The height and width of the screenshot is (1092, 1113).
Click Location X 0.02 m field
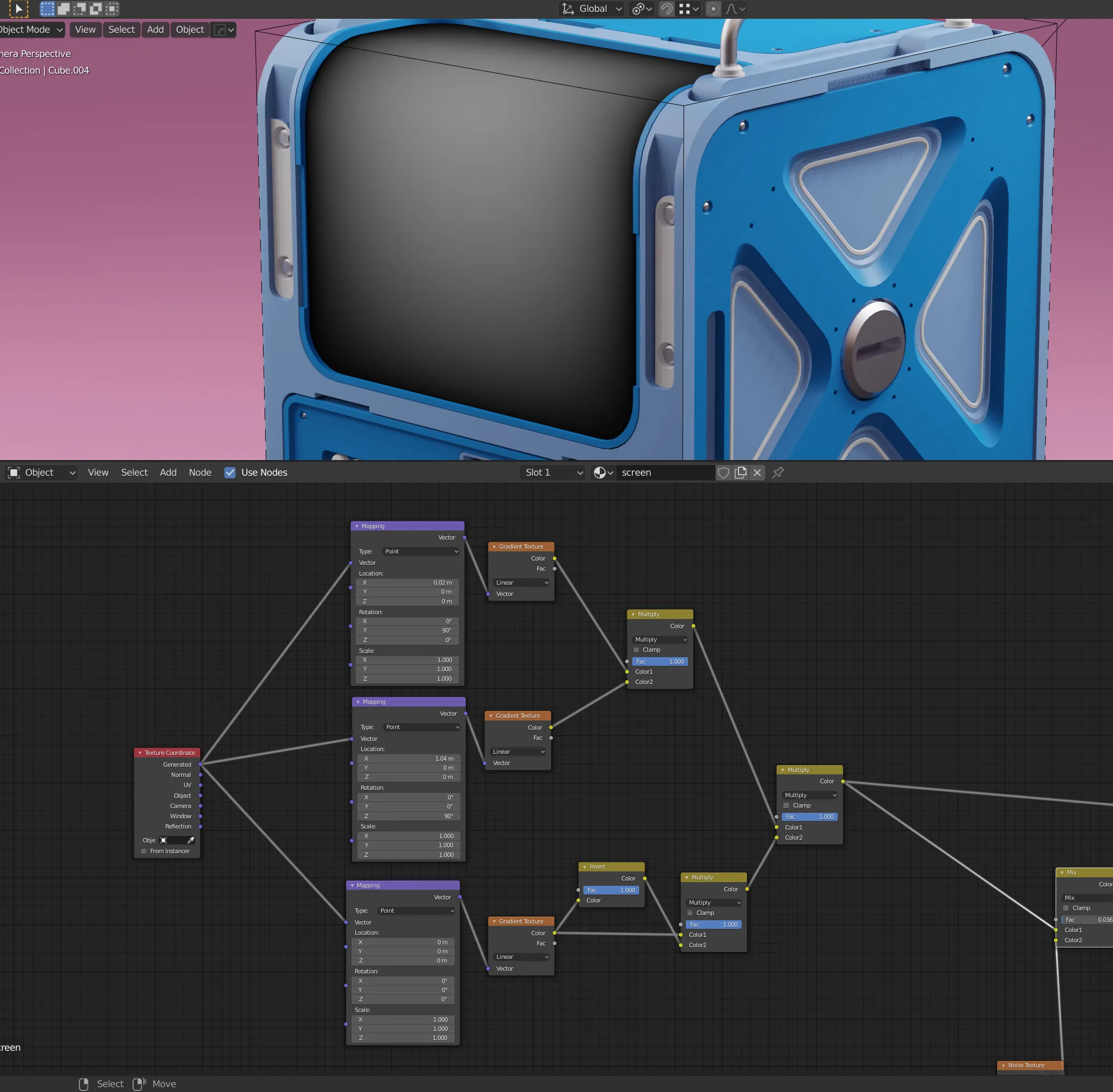(x=408, y=583)
